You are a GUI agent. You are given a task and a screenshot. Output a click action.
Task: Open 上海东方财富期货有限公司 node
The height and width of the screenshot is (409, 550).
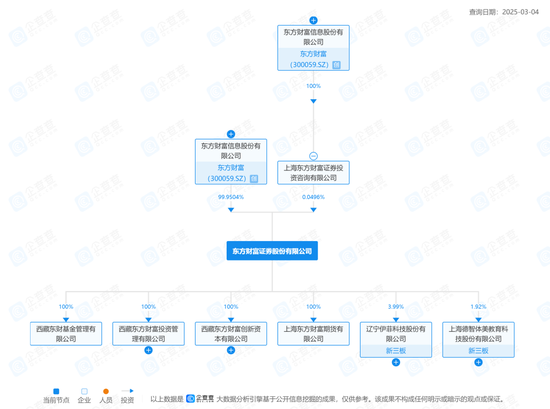313,334
